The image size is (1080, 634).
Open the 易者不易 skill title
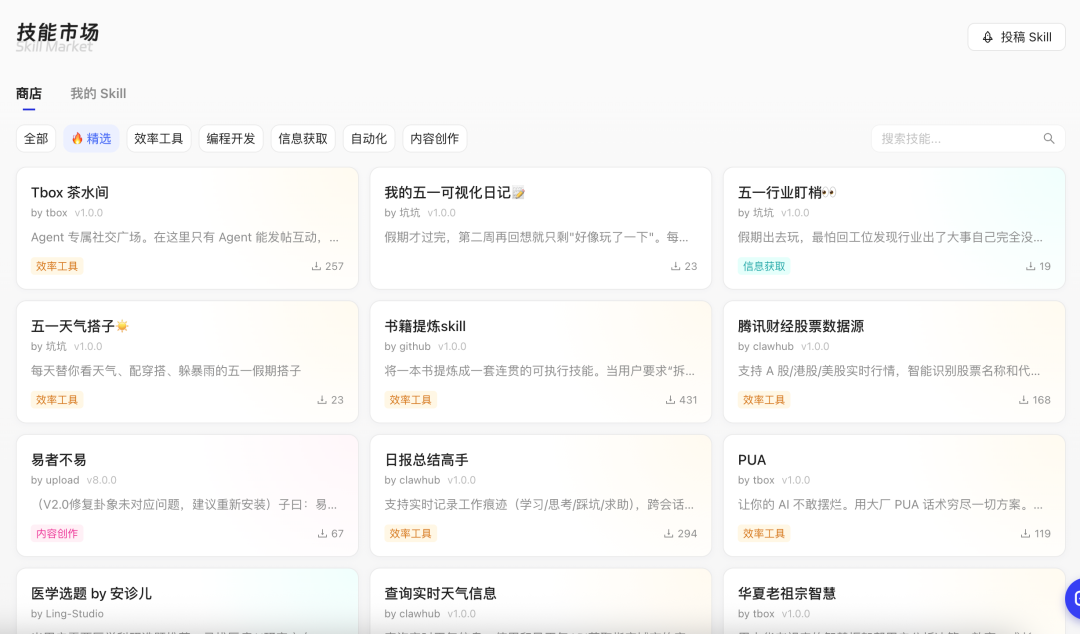coord(59,460)
